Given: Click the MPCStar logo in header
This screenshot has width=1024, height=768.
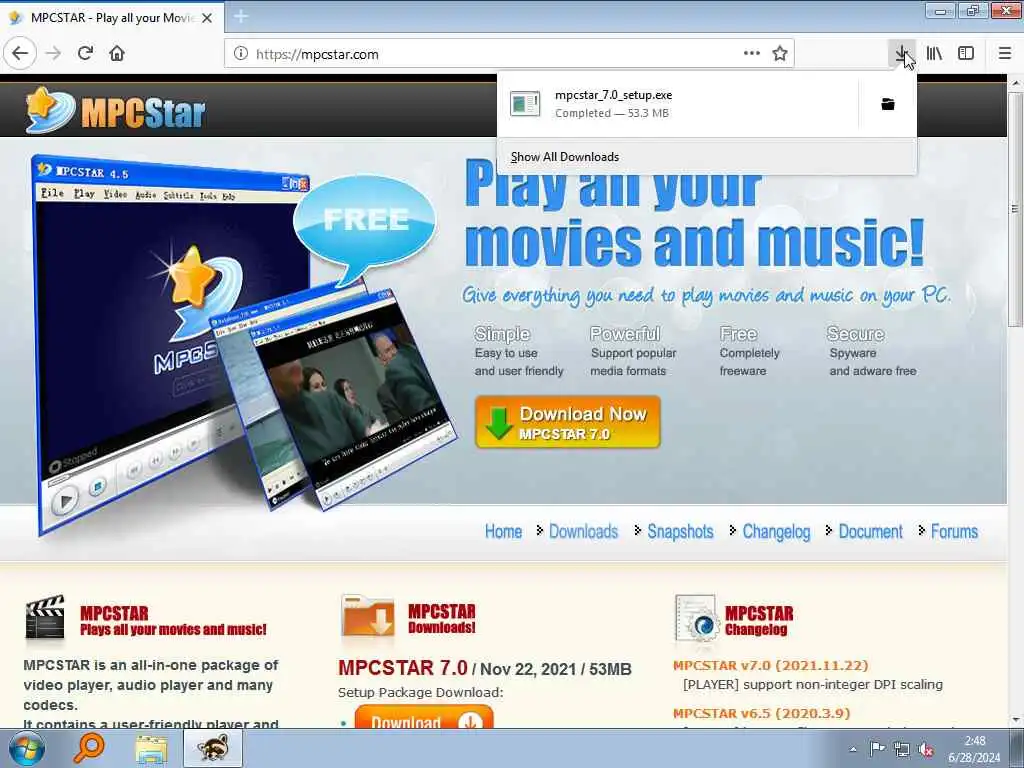Looking at the screenshot, I should (x=116, y=110).
